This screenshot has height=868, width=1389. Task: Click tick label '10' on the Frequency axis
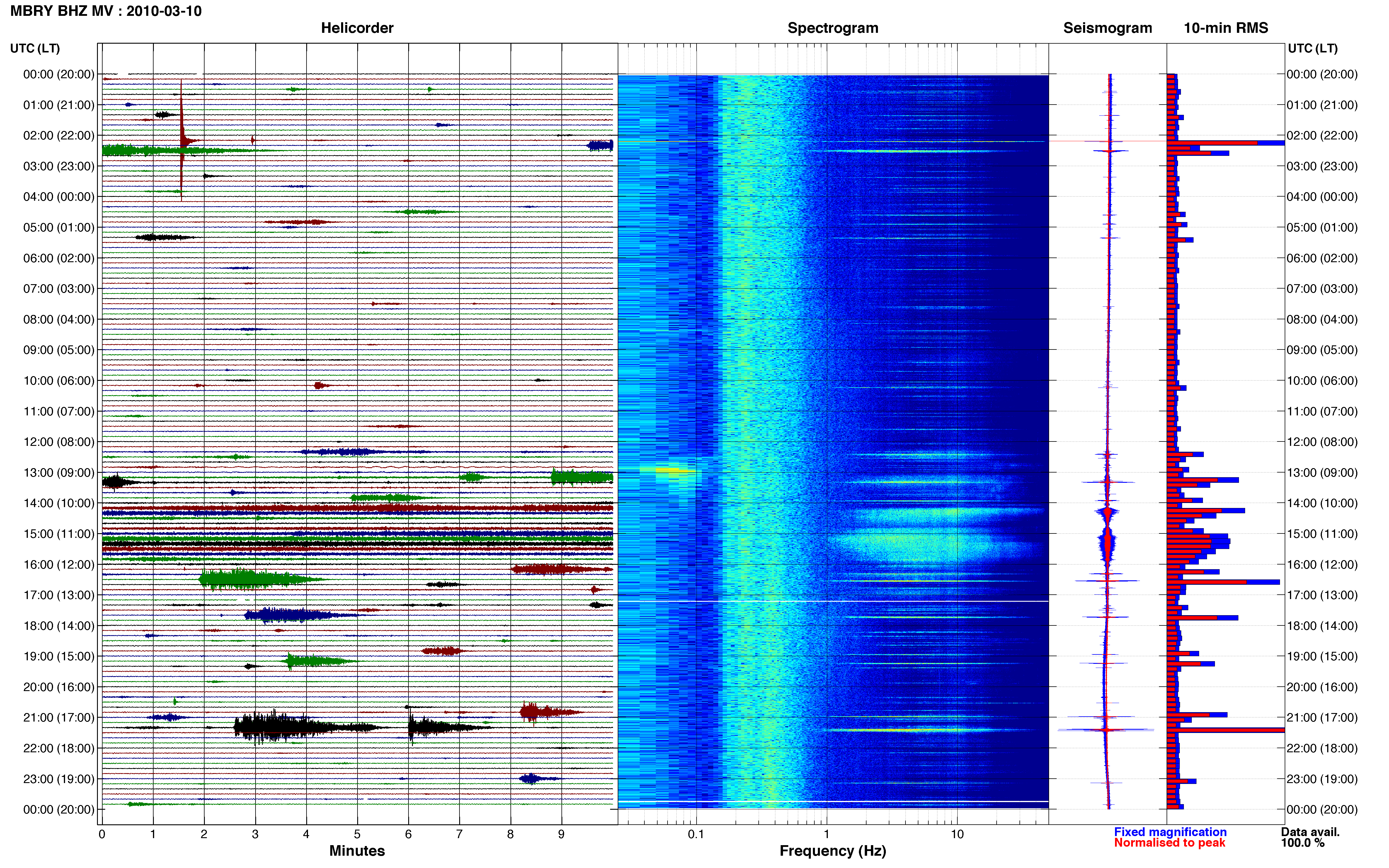coord(957,834)
